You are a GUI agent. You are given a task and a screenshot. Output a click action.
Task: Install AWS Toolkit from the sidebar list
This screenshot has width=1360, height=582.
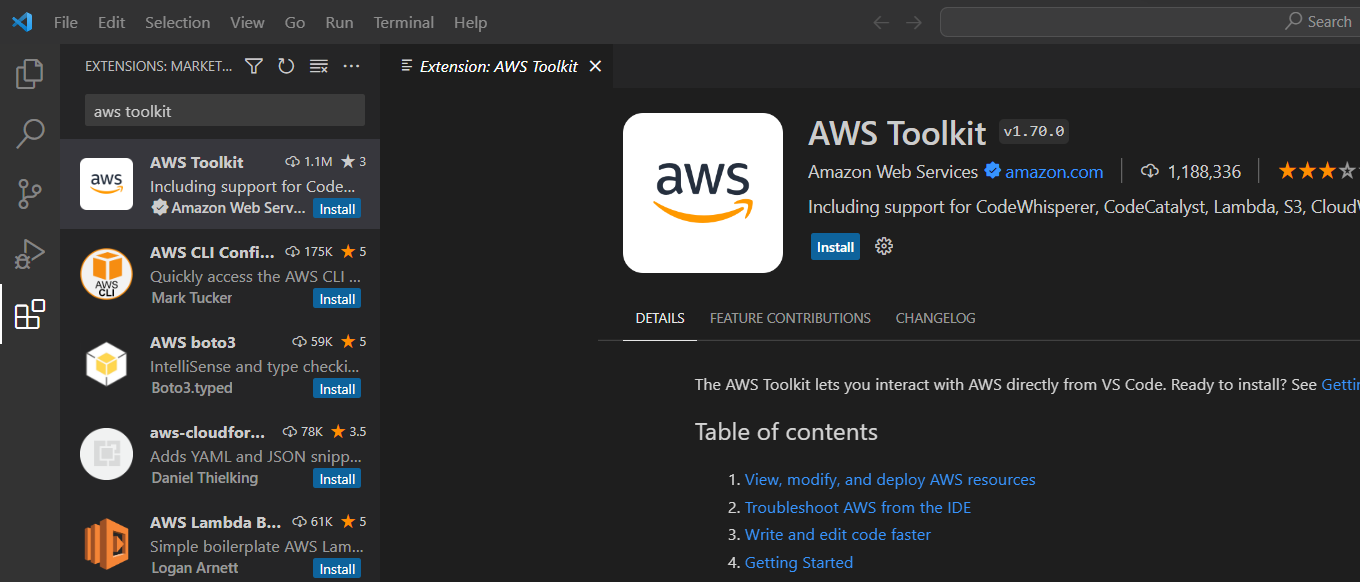(x=337, y=209)
